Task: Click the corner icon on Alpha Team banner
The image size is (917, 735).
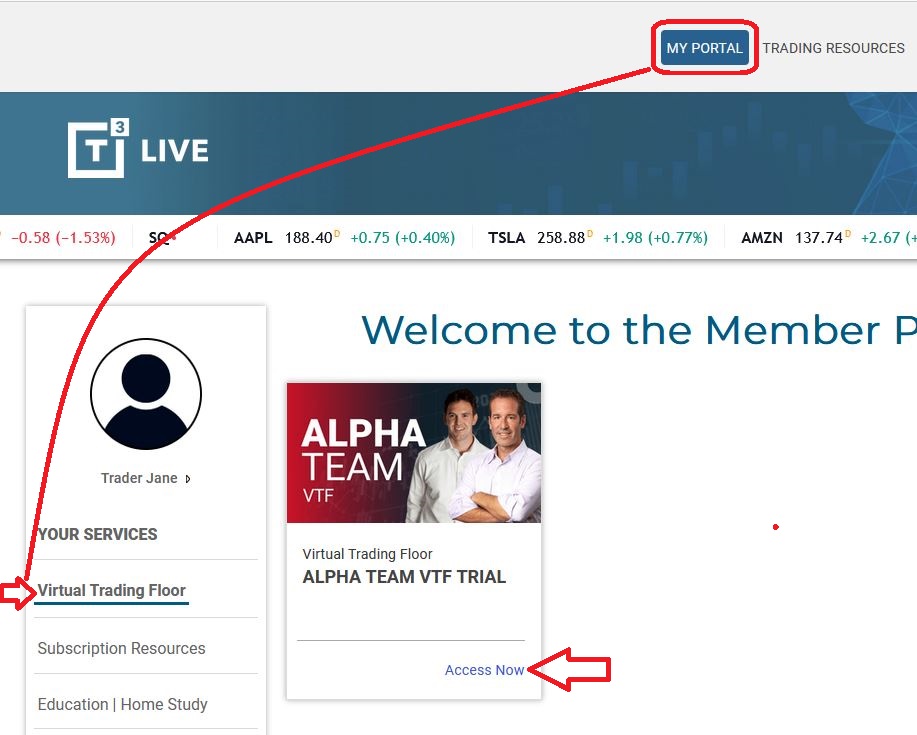Action: point(534,391)
